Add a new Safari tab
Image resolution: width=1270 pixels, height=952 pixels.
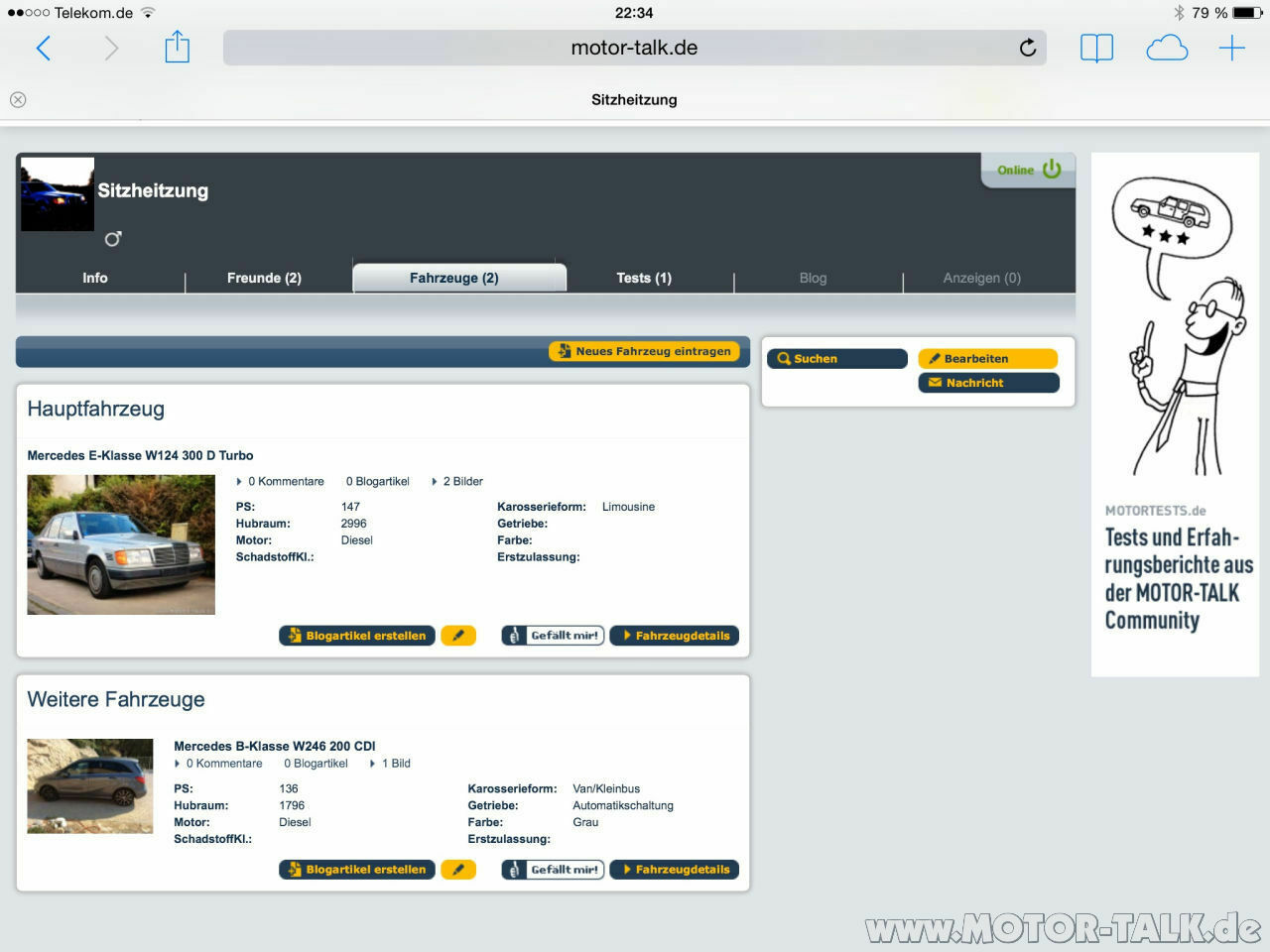pos(1232,48)
